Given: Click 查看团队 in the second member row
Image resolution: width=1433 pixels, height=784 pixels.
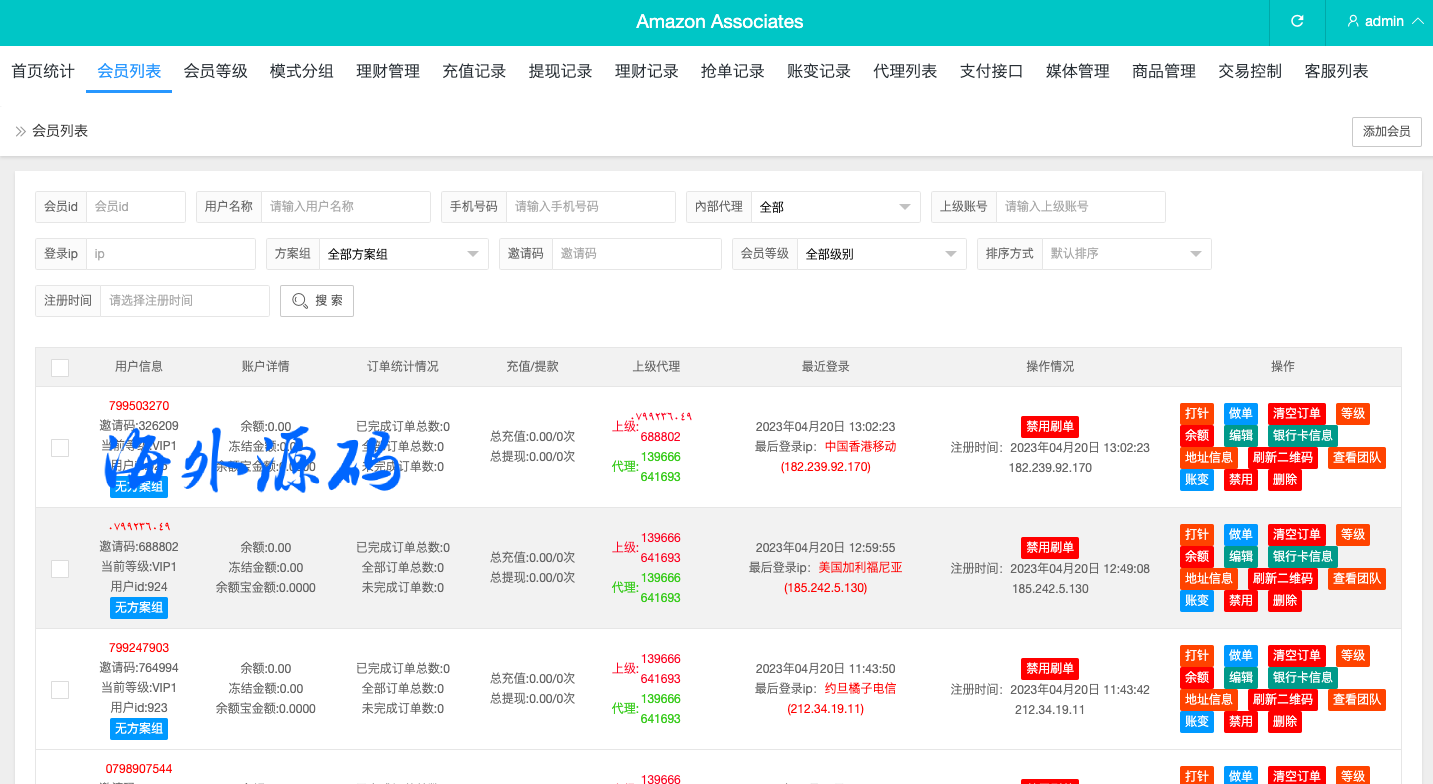Looking at the screenshot, I should click(x=1357, y=579).
